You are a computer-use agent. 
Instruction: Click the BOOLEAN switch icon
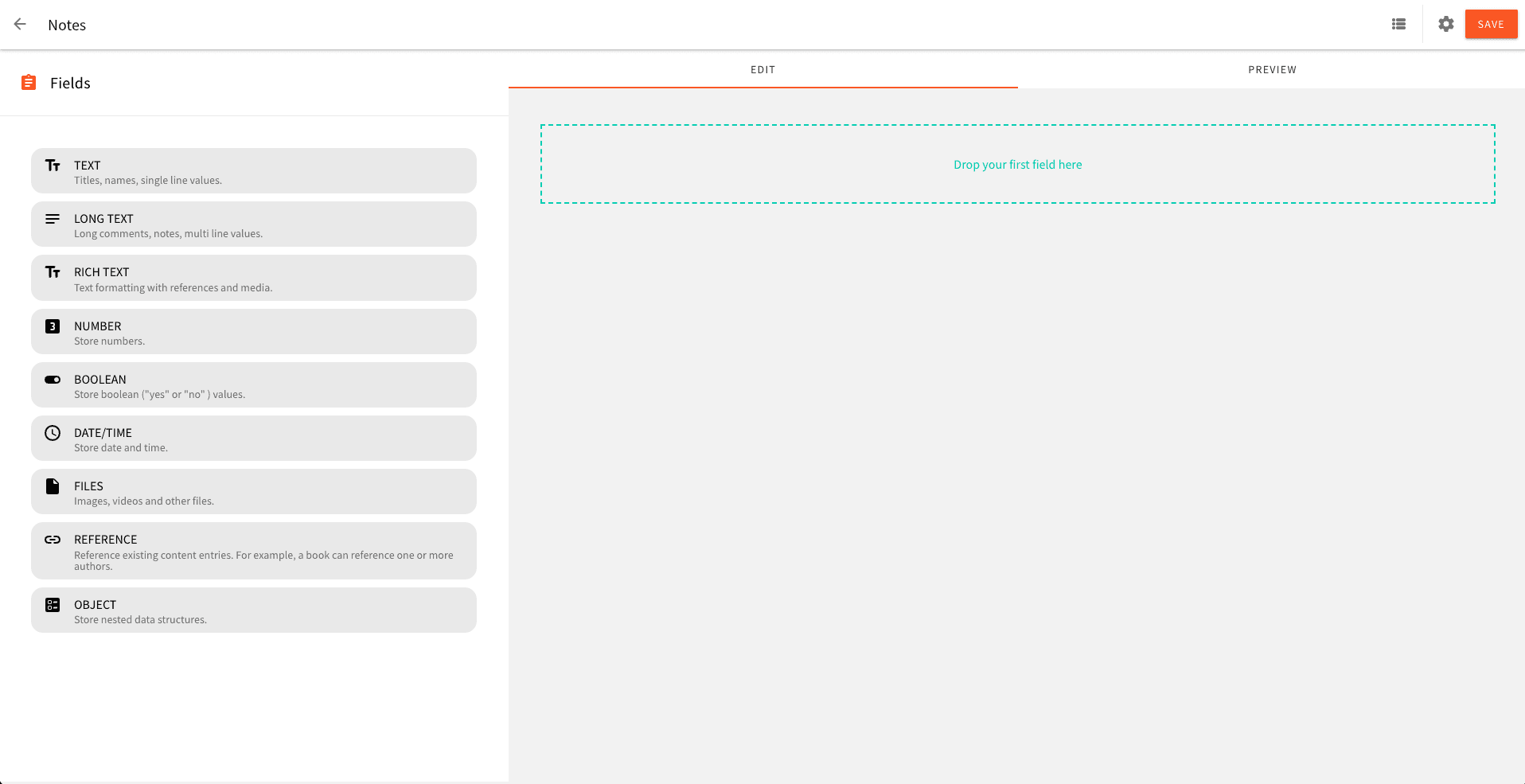(53, 380)
